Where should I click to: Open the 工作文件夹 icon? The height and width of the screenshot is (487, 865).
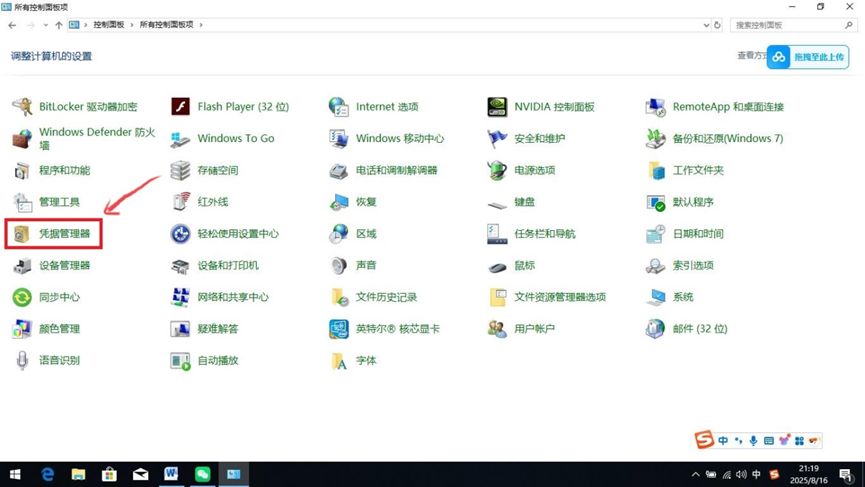(x=655, y=170)
